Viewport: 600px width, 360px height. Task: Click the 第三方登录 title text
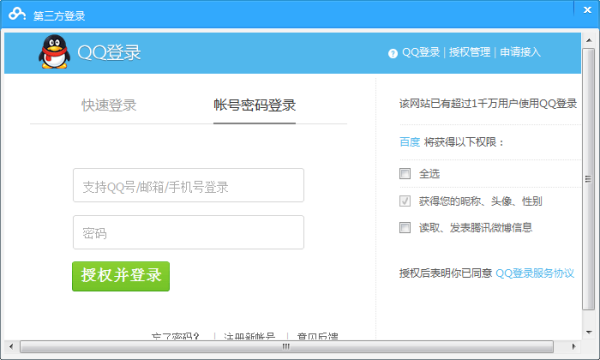pos(59,16)
